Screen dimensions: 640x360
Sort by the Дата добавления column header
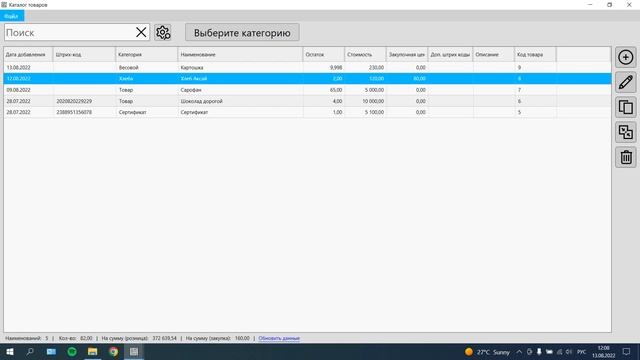click(x=28, y=54)
